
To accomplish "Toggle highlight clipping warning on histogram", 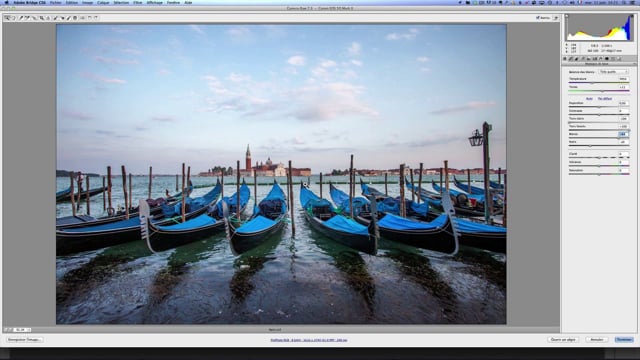I will 631,16.
